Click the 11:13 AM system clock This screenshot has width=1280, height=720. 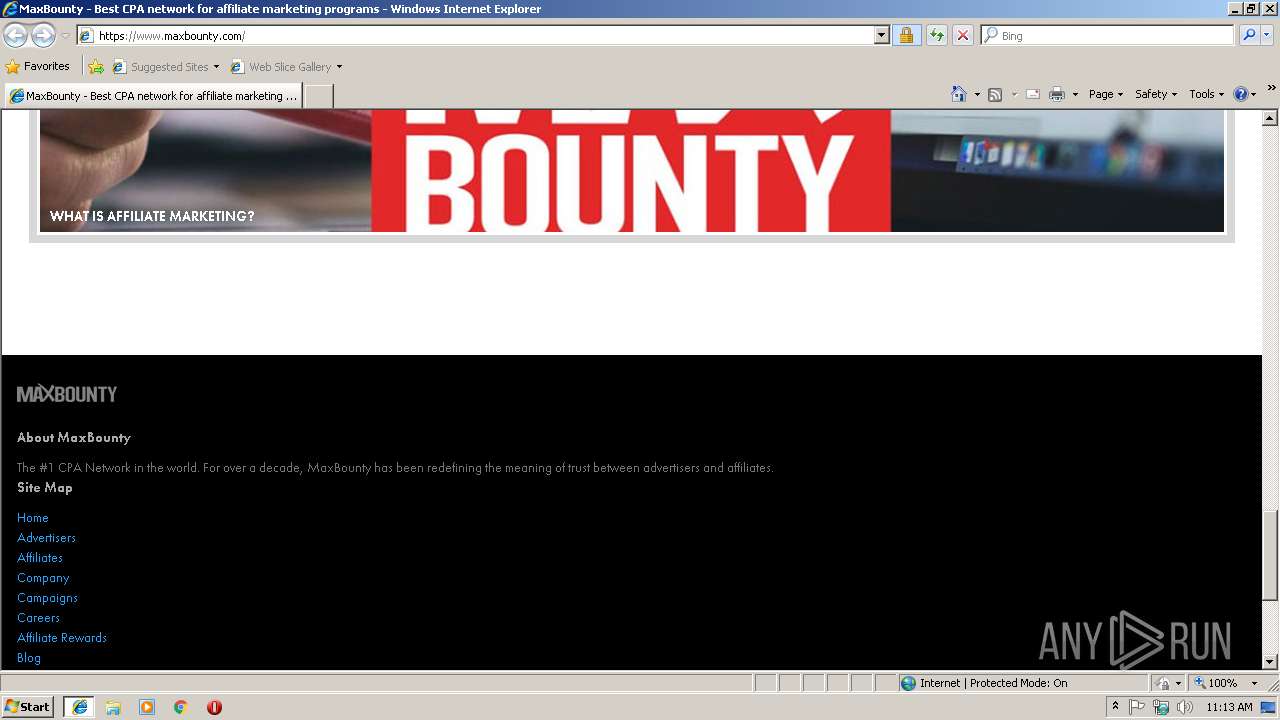[x=1229, y=707]
